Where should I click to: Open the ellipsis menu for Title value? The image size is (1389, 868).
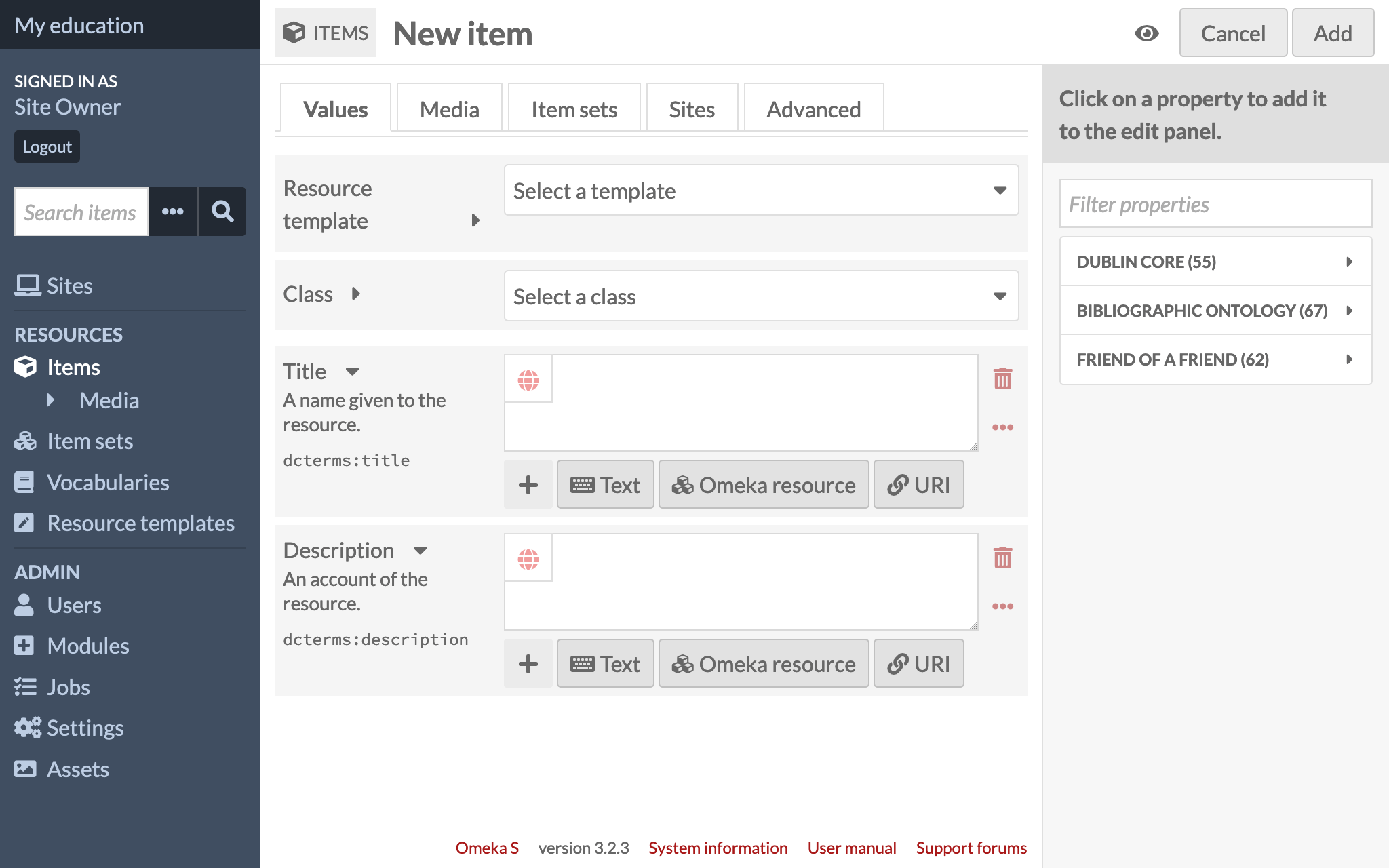point(1002,427)
